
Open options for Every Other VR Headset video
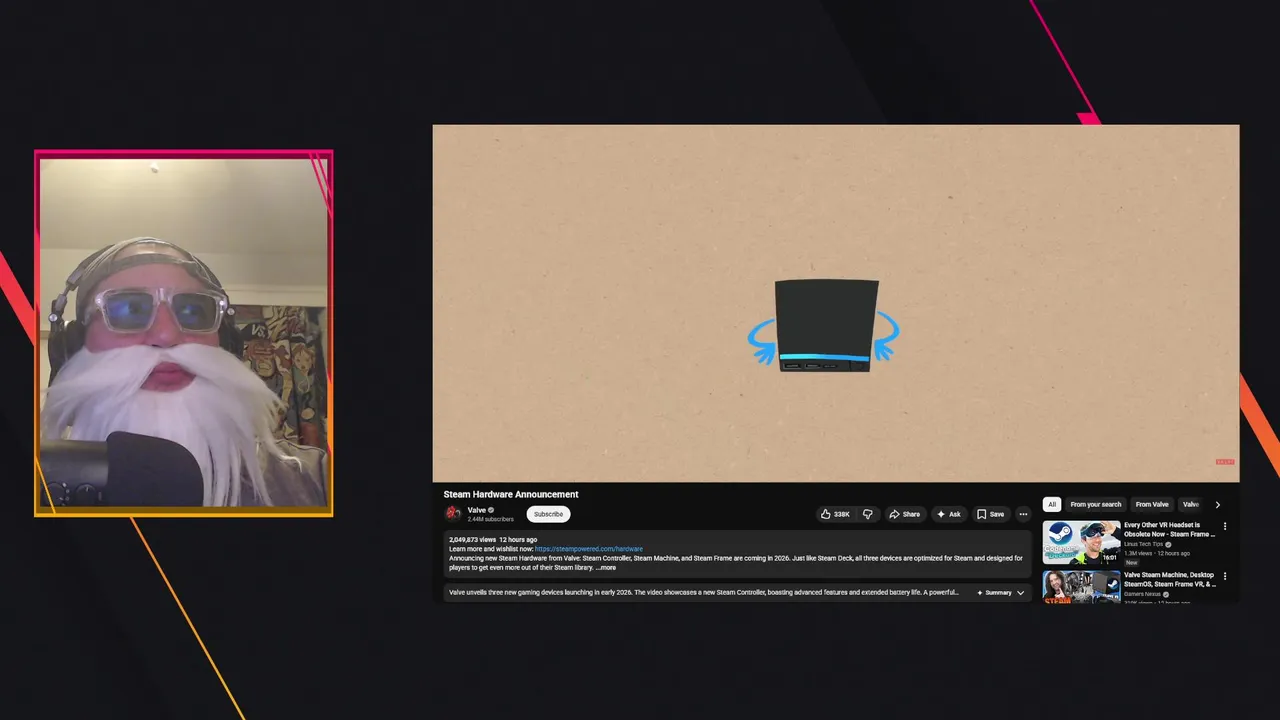[x=1225, y=526]
